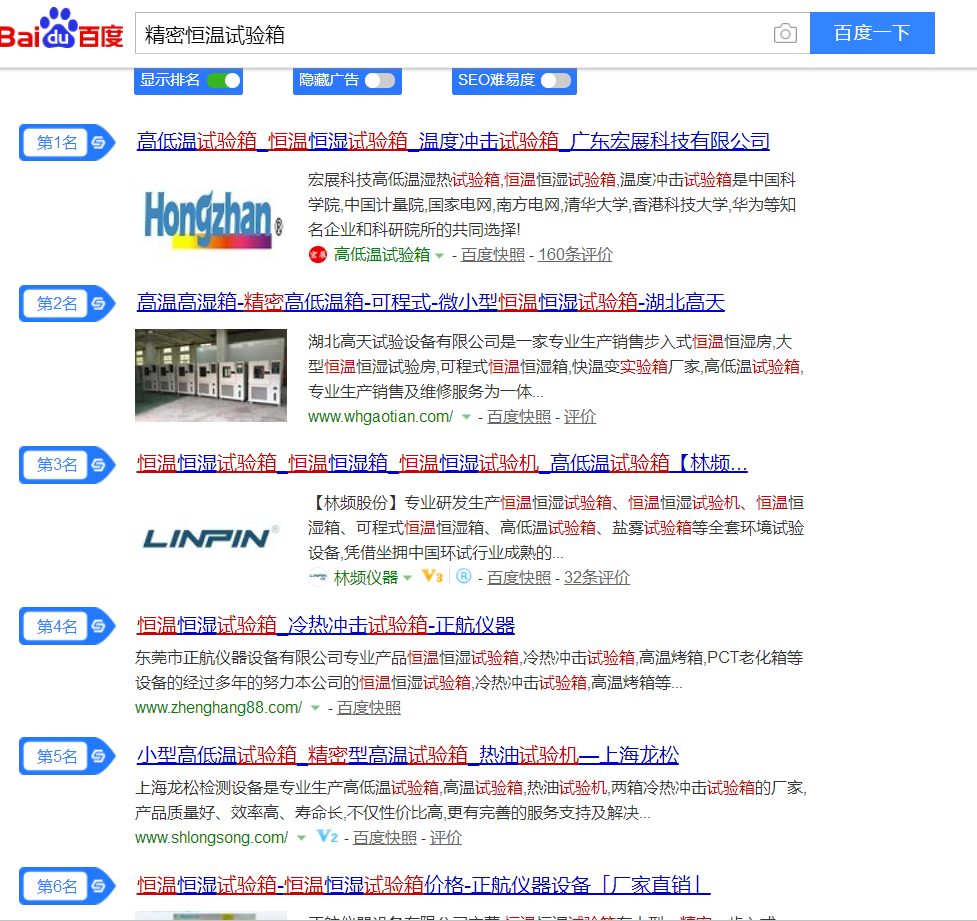The image size is (977, 921).
Task: Open 百度快照 for whgaotian result
Action: (519, 417)
